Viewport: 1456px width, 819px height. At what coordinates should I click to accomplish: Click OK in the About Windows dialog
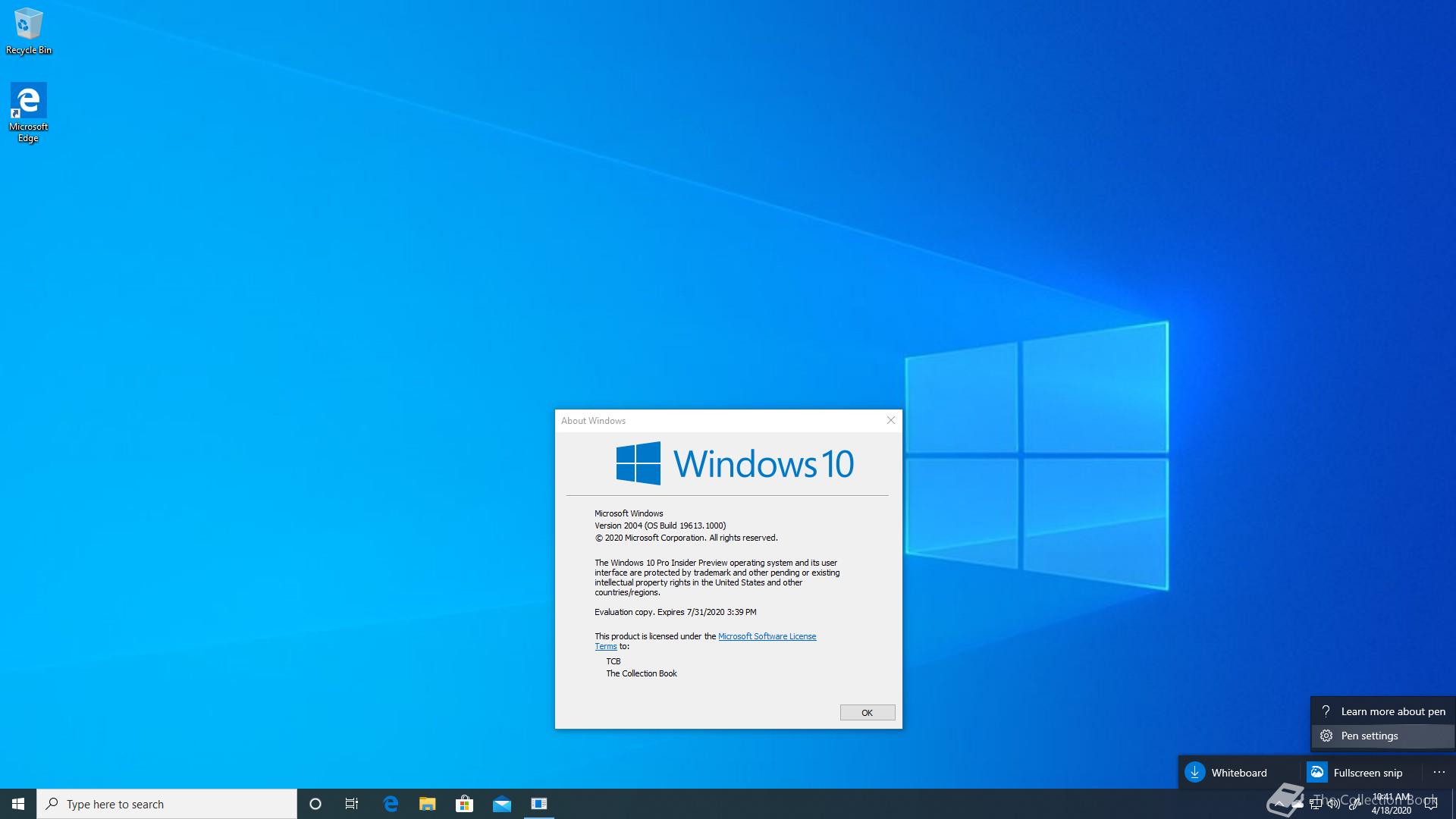867,713
